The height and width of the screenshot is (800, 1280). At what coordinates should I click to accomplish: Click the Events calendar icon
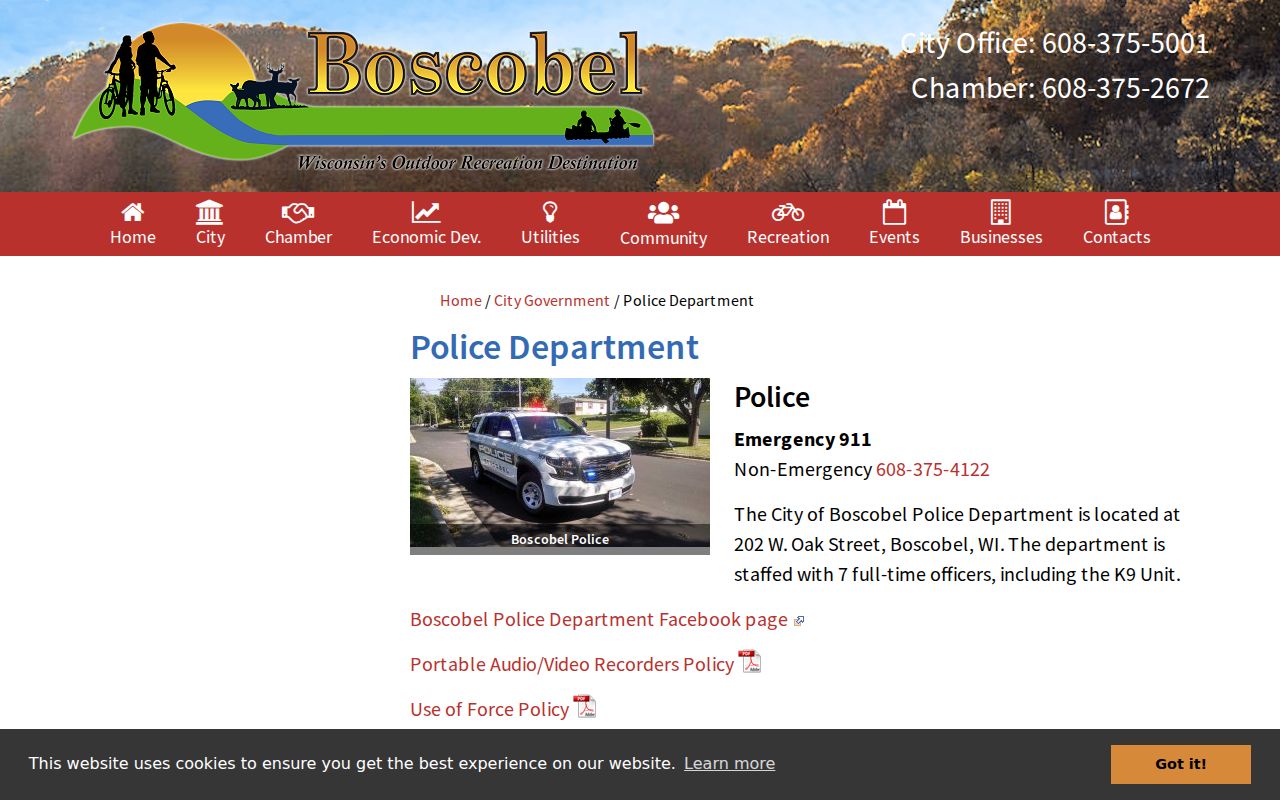(894, 211)
